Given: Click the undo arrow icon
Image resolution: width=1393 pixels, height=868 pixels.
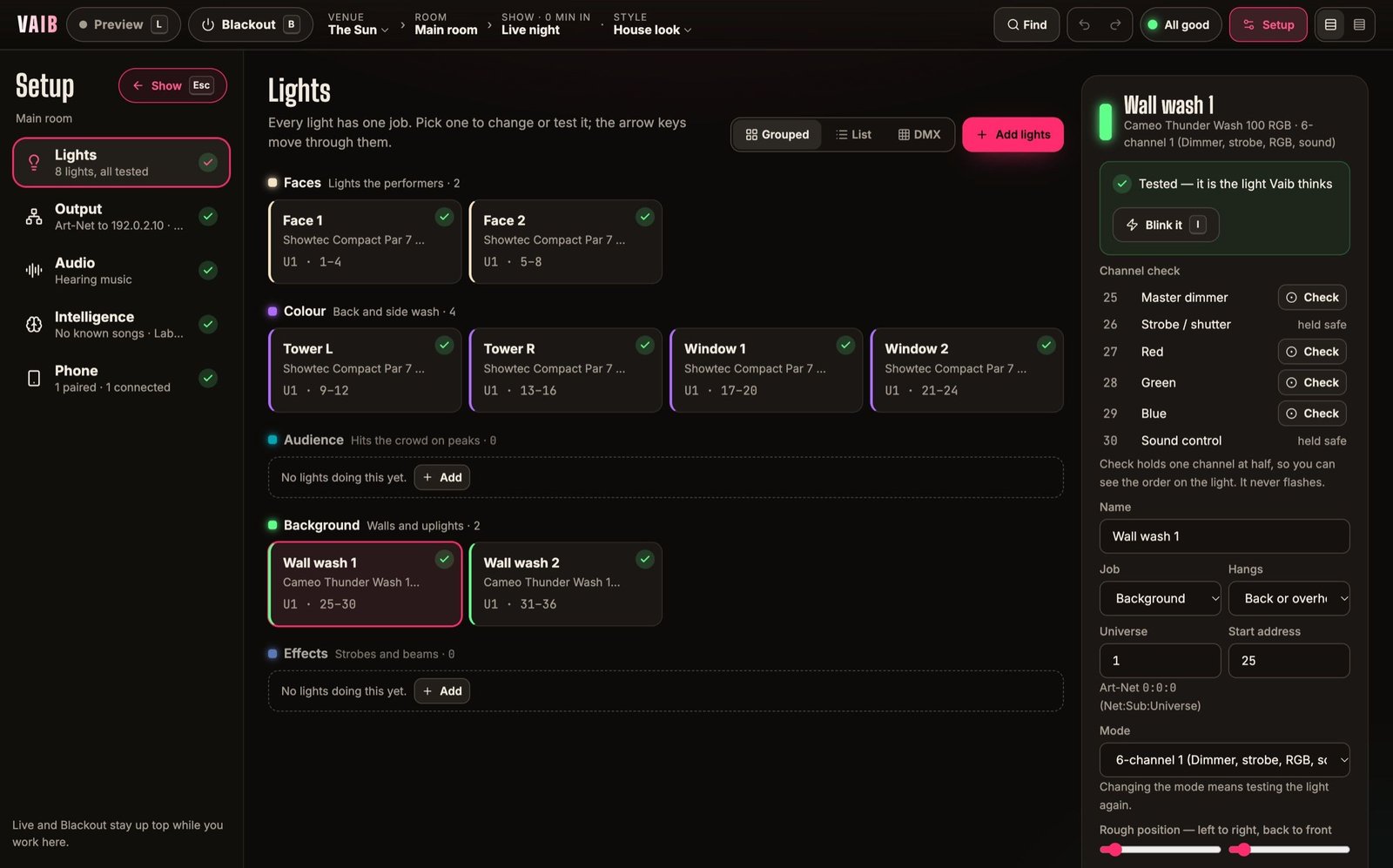Looking at the screenshot, I should click(x=1084, y=24).
